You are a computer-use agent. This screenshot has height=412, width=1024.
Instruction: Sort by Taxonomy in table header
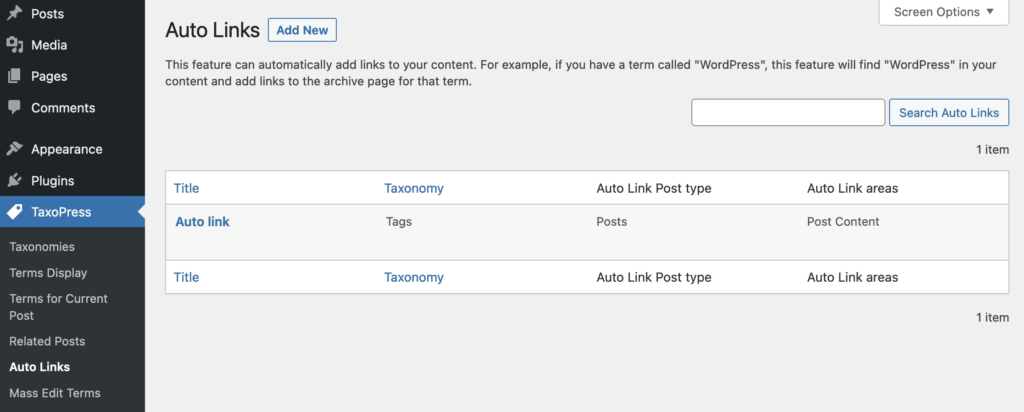[x=413, y=188]
